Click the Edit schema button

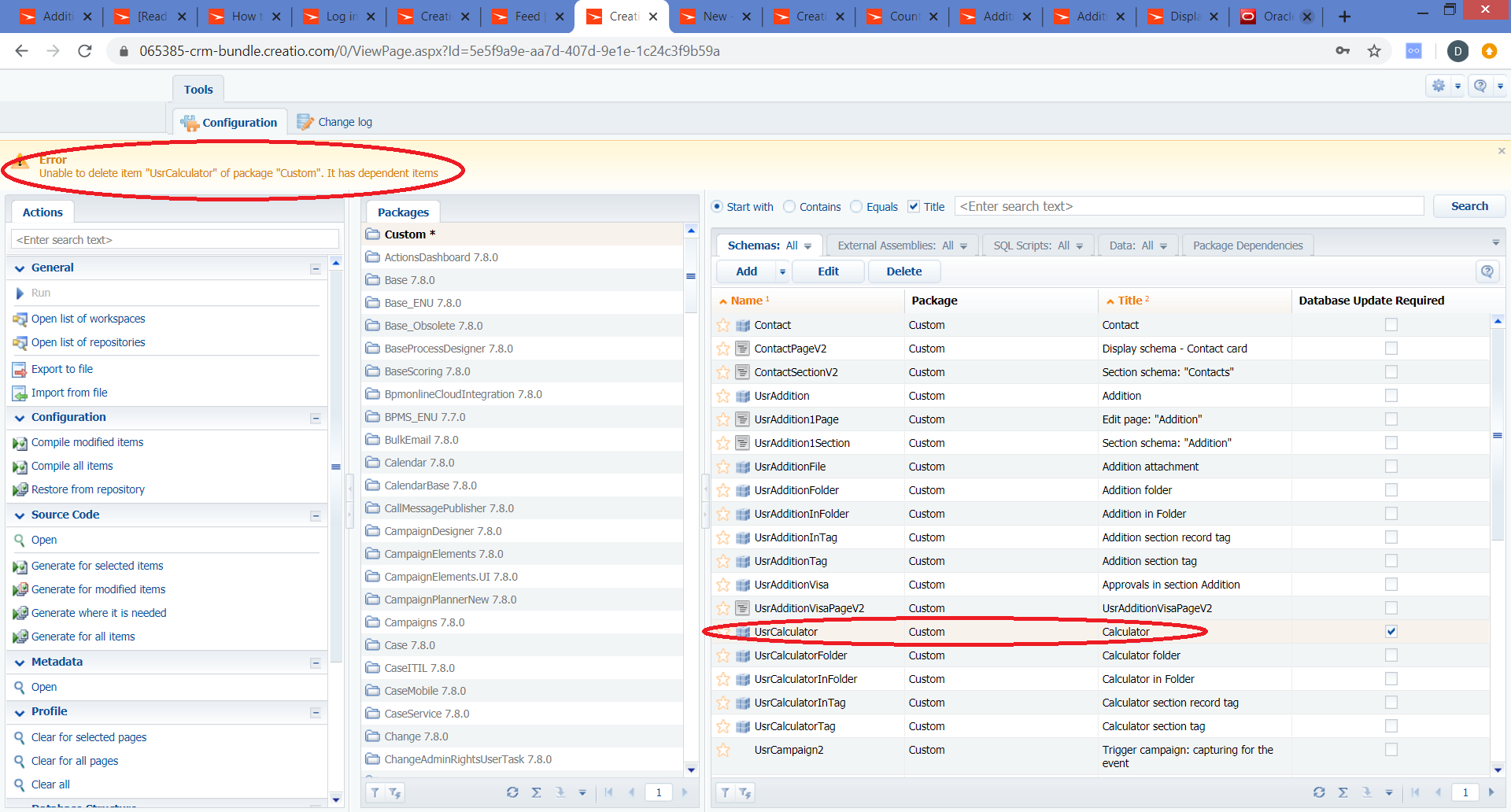(x=828, y=271)
